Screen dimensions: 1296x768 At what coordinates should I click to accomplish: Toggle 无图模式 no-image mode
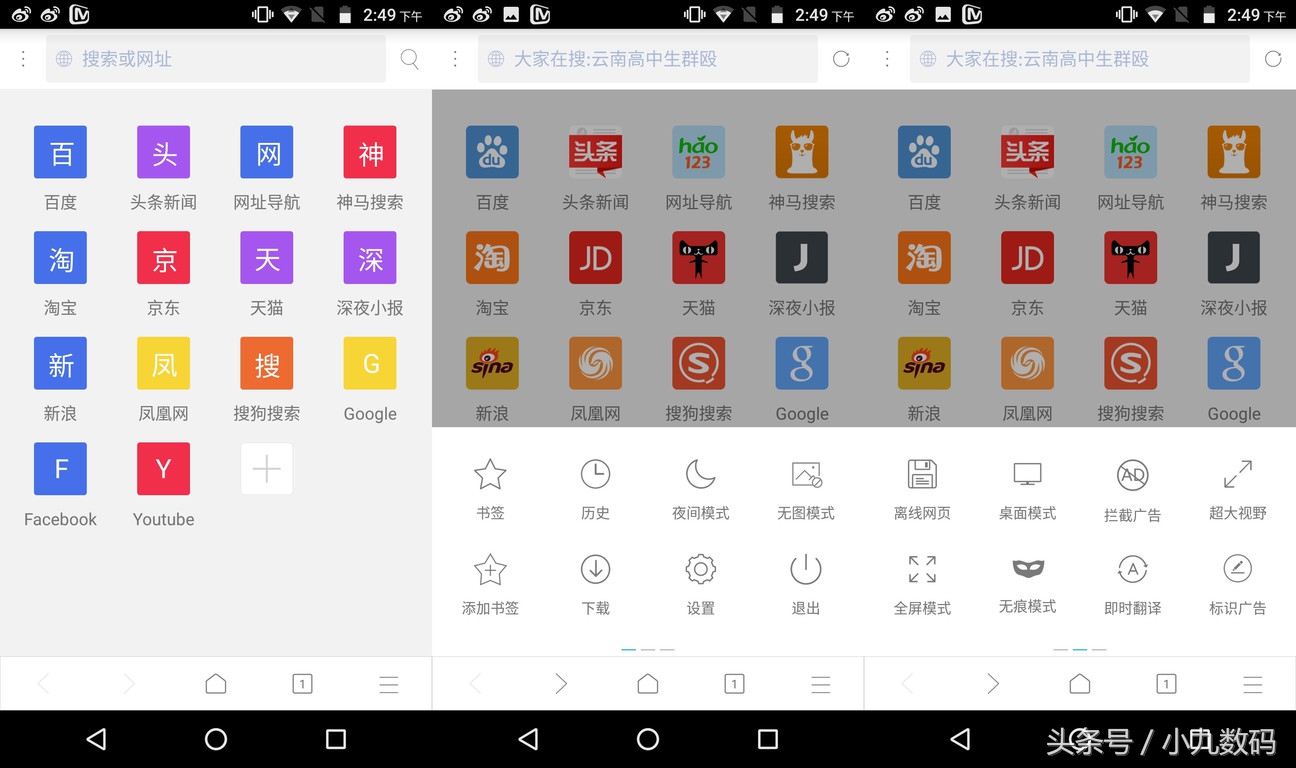tap(806, 489)
